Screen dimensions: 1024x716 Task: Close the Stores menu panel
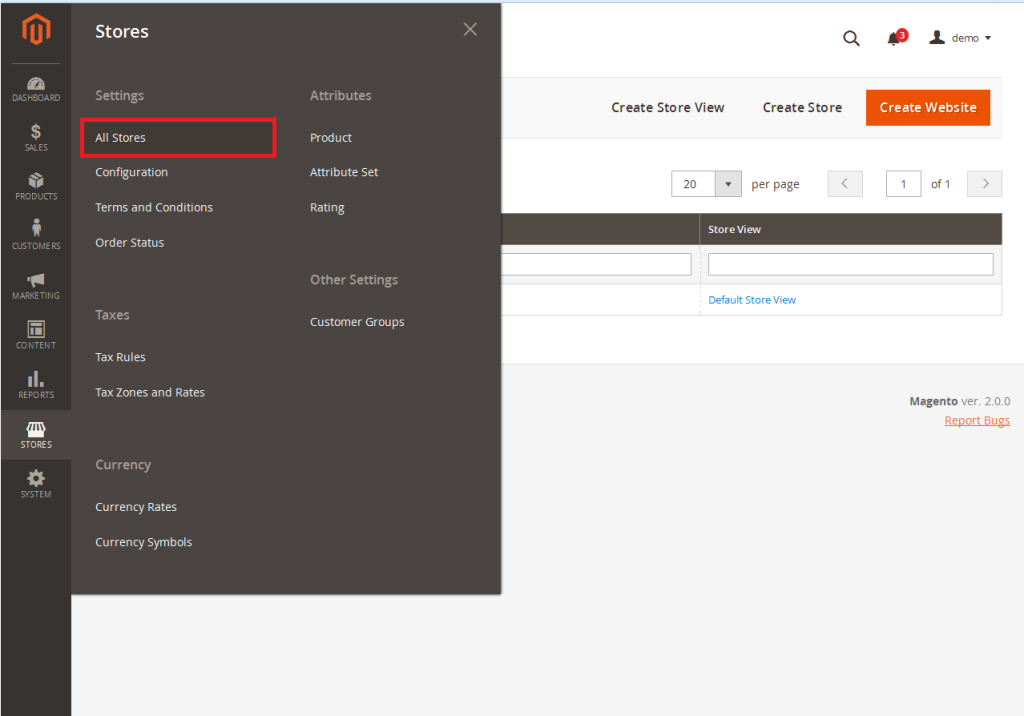[x=470, y=30]
